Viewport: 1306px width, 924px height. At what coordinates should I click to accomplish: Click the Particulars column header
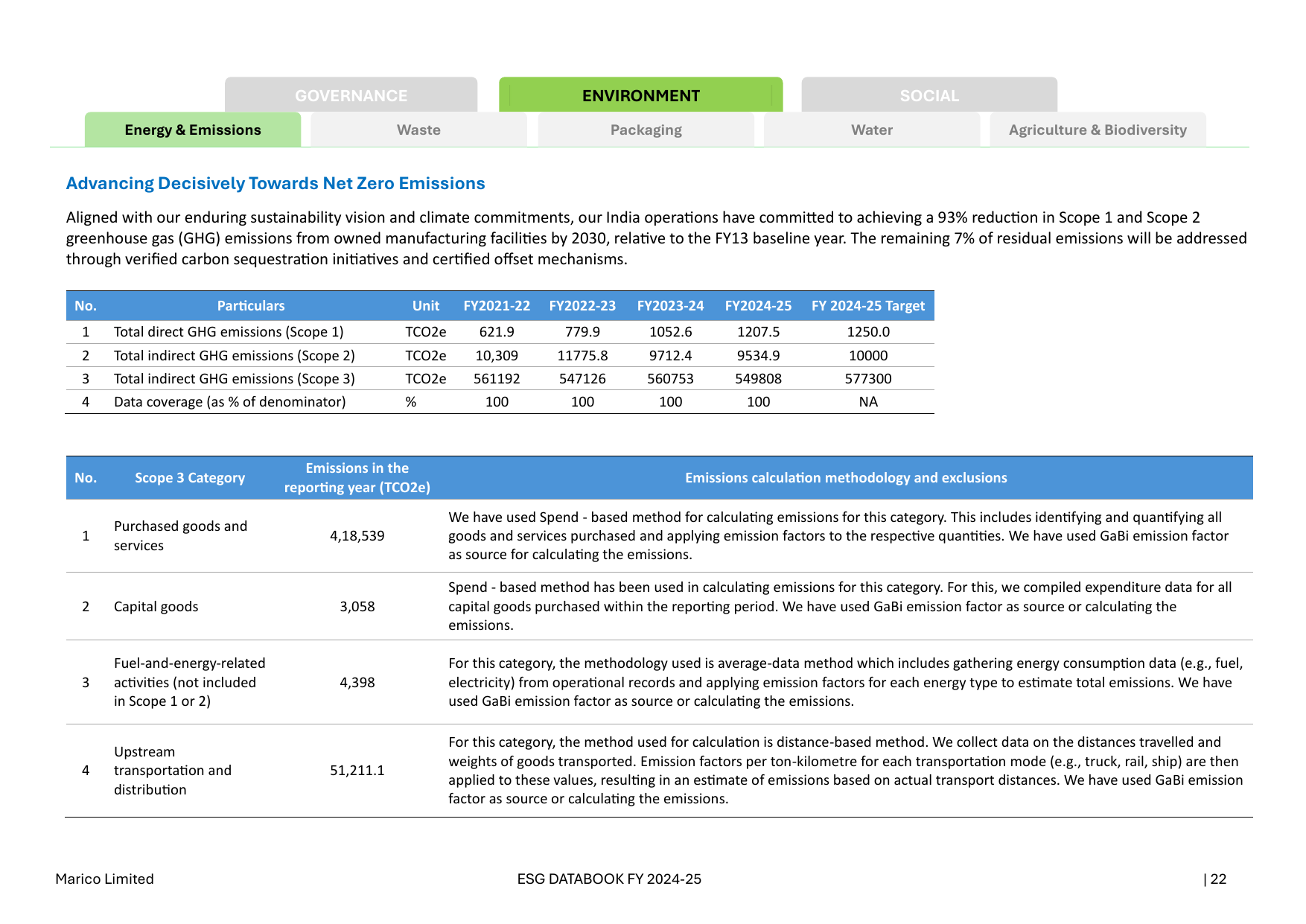click(x=251, y=306)
